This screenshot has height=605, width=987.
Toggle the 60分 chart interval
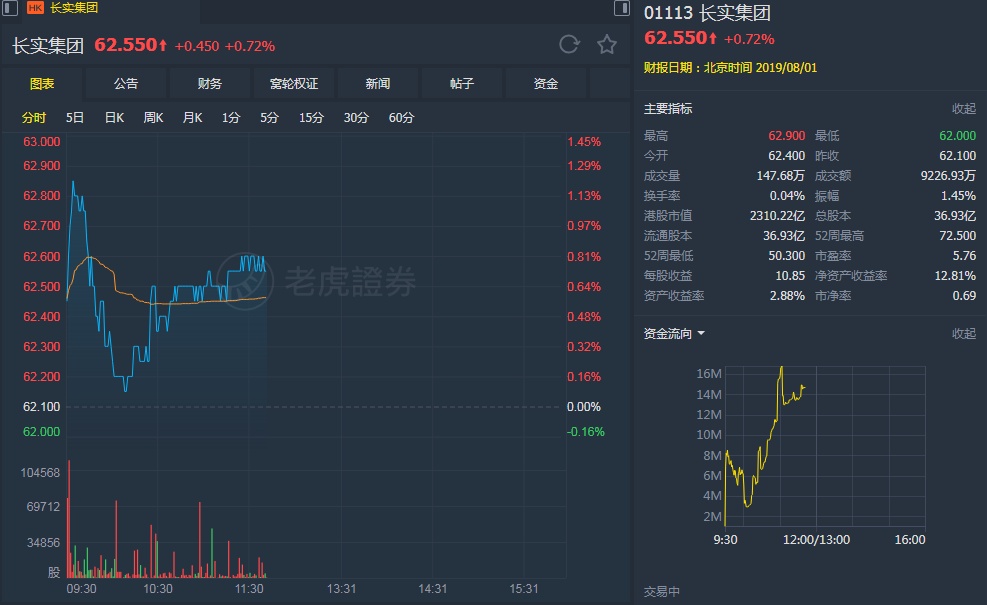coord(401,118)
